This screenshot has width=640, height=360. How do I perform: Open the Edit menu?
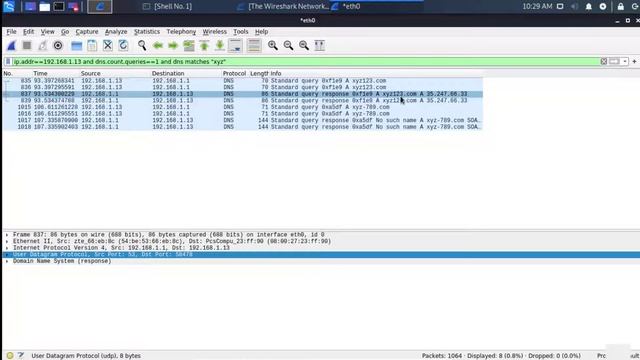point(28,32)
